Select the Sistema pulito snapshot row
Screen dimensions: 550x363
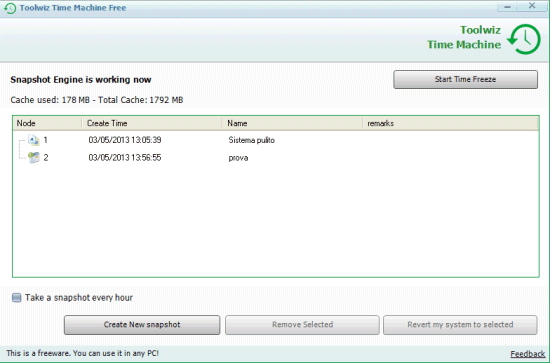click(276, 140)
